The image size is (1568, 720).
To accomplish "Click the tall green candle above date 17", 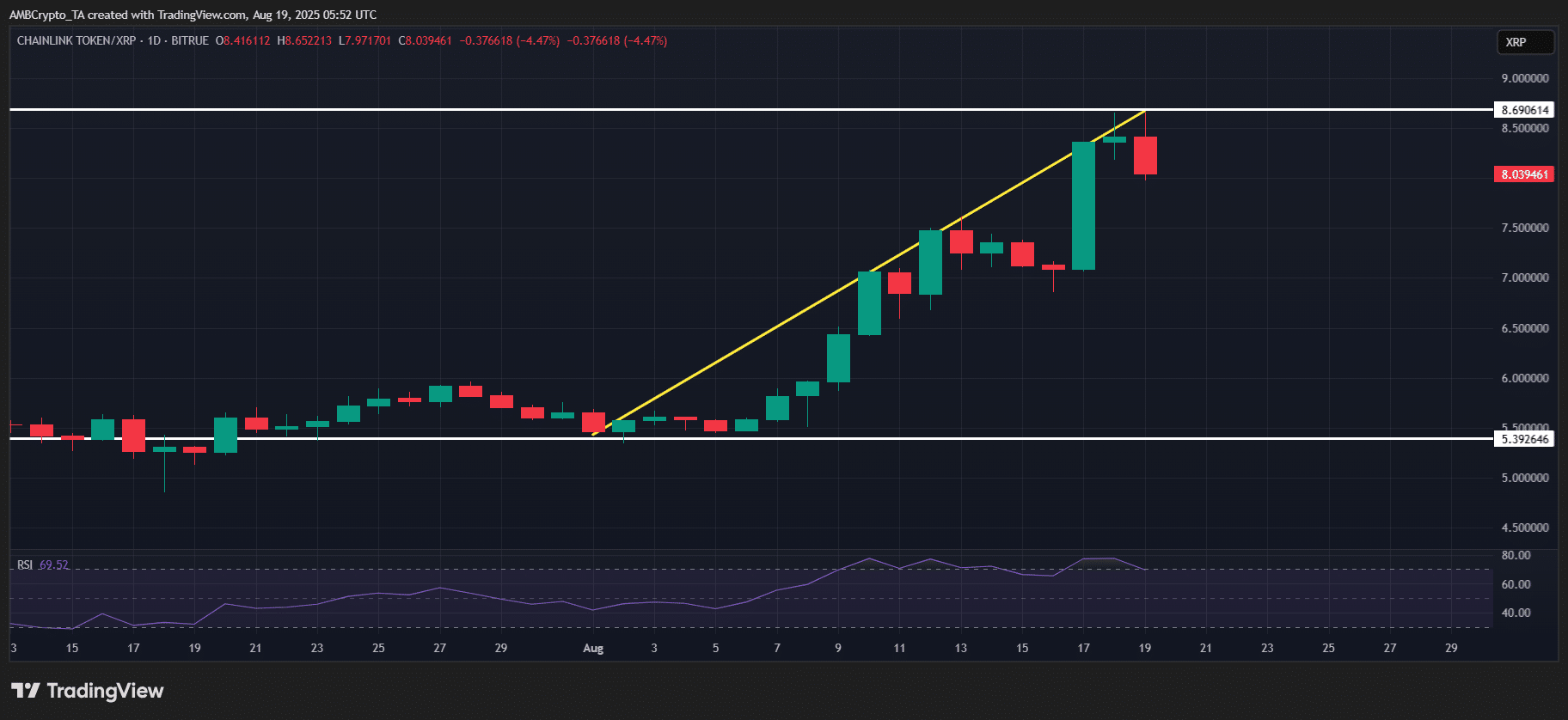I will click(1083, 206).
